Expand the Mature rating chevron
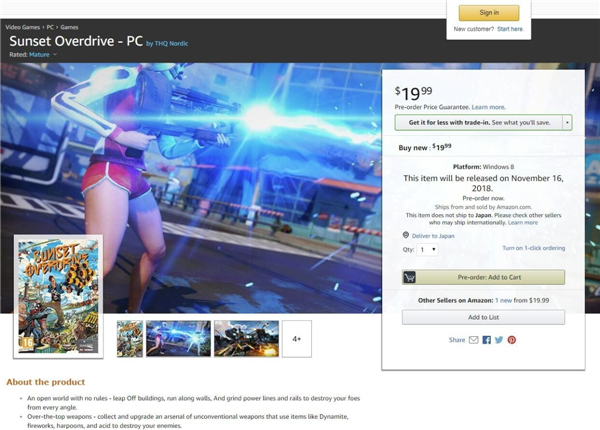 pos(55,55)
